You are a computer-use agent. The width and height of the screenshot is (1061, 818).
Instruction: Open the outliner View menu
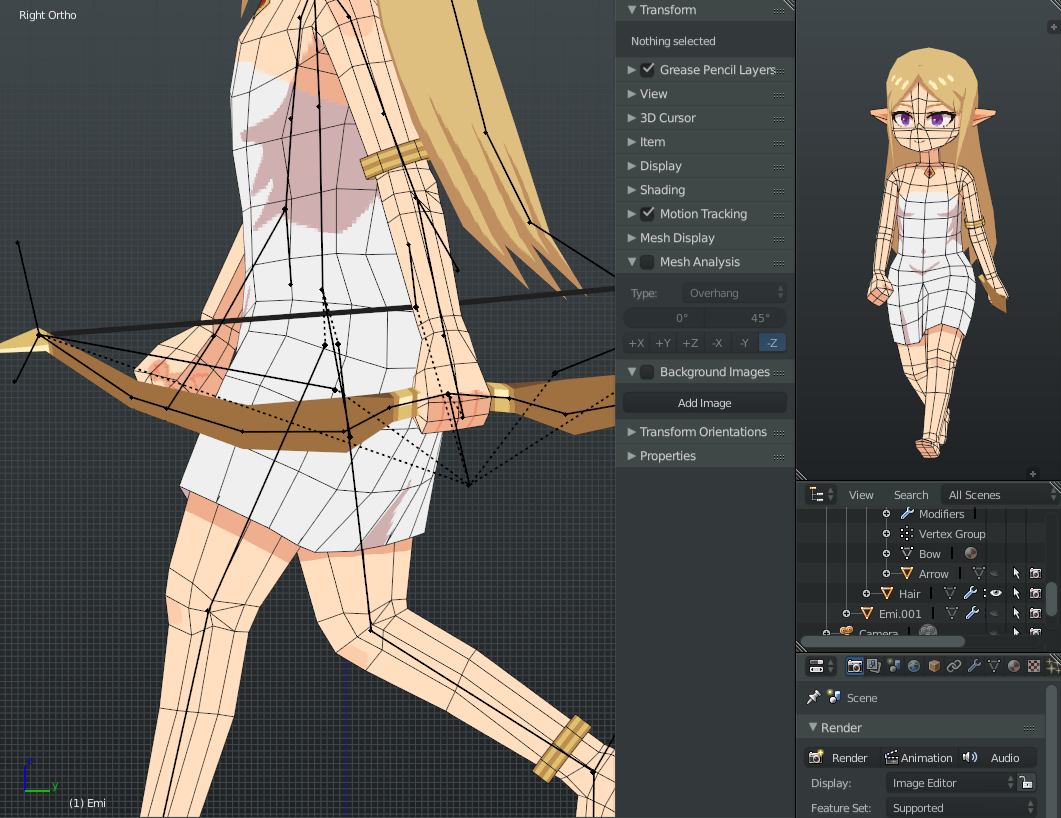pyautogui.click(x=861, y=495)
